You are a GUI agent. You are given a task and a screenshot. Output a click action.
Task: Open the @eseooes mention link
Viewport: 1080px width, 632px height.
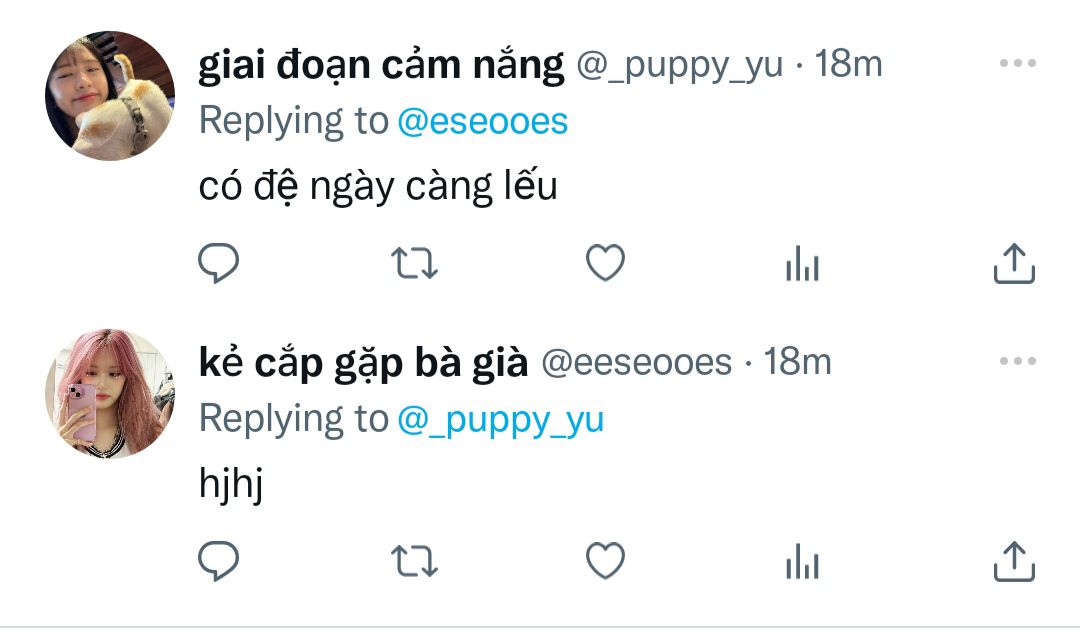[483, 122]
